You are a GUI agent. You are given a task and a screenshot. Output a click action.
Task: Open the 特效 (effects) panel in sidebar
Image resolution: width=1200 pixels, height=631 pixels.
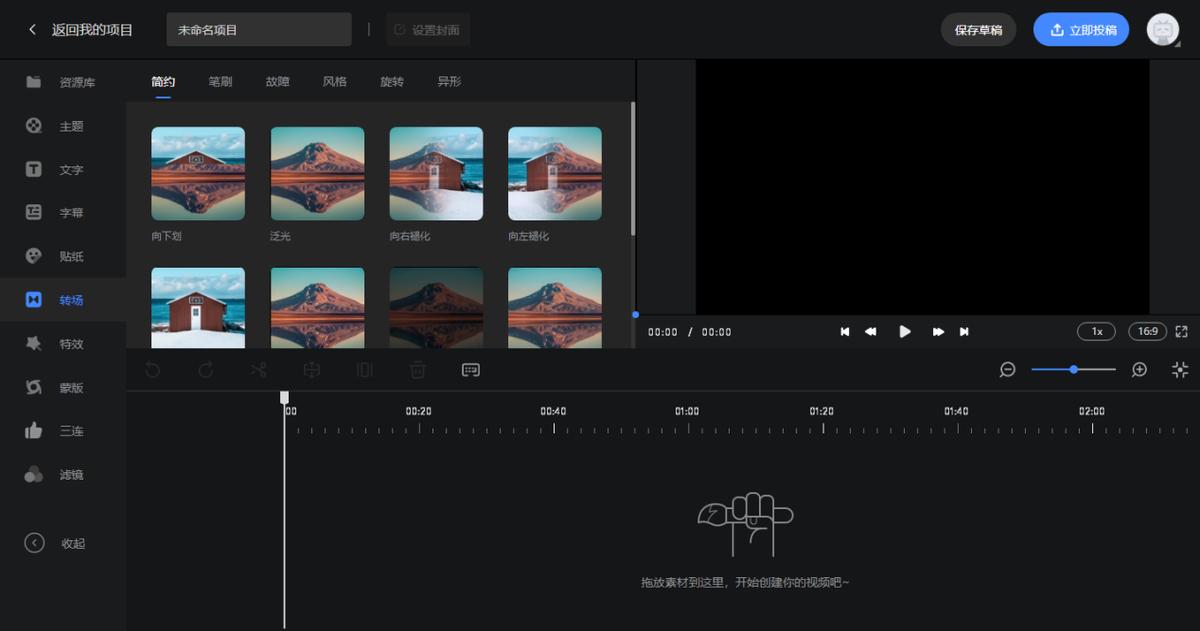pos(63,343)
